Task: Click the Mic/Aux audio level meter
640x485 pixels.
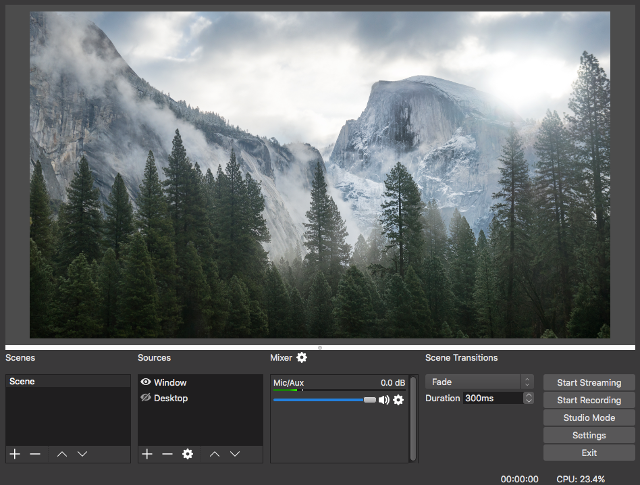Action: (339, 390)
